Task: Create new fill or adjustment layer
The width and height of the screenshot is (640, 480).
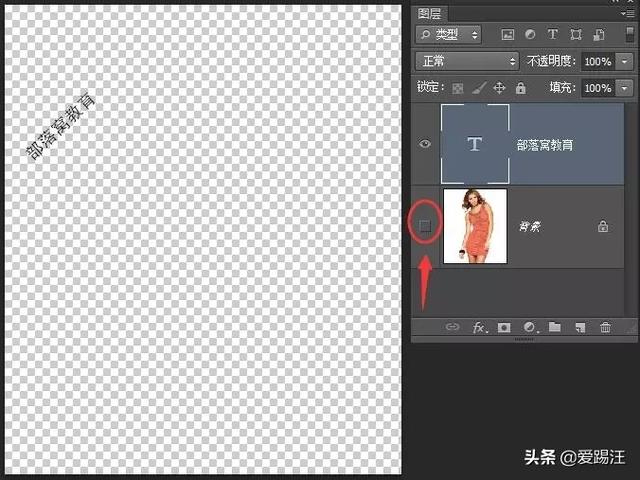Action: coord(530,327)
